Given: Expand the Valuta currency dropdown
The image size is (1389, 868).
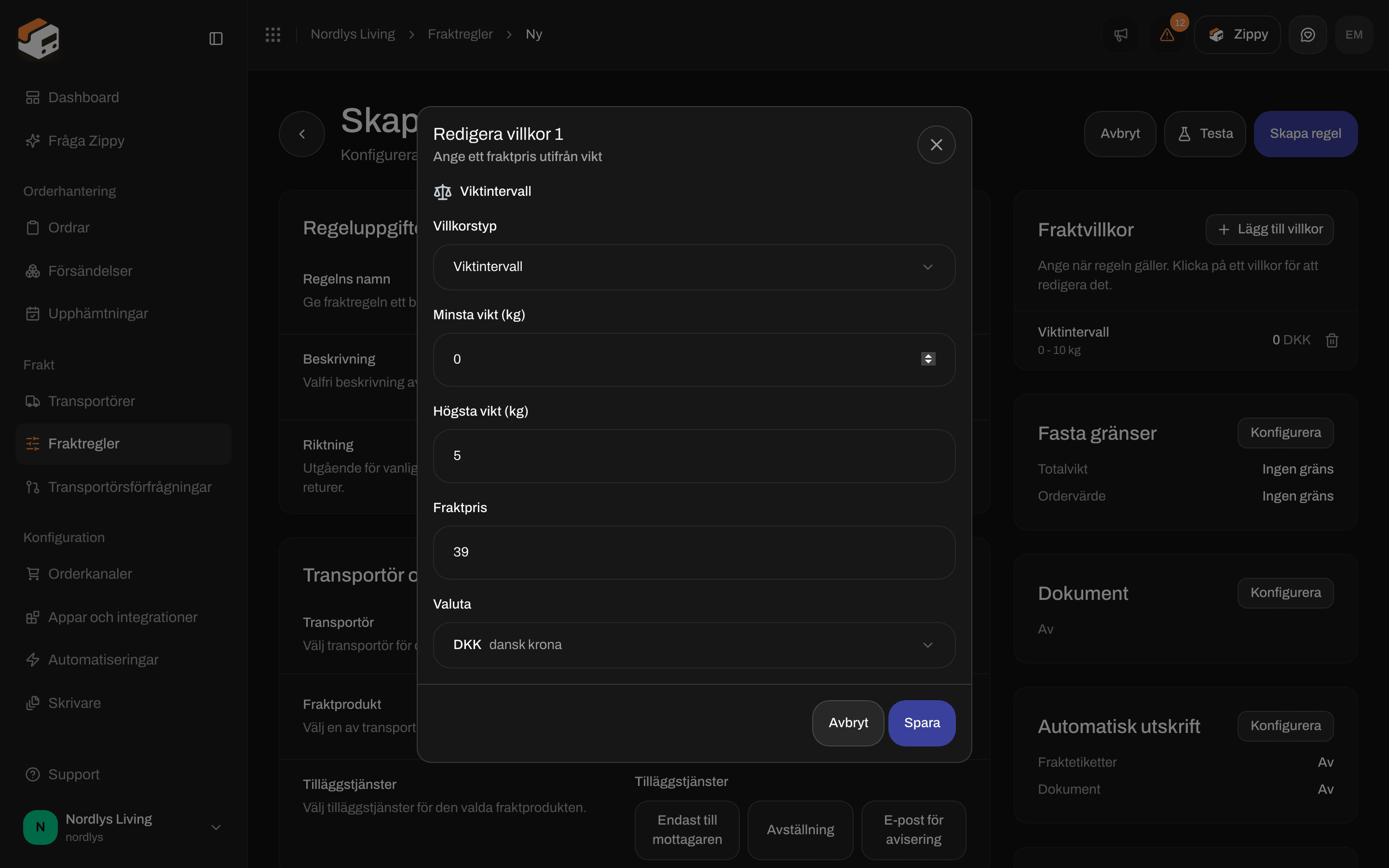Looking at the screenshot, I should [694, 645].
